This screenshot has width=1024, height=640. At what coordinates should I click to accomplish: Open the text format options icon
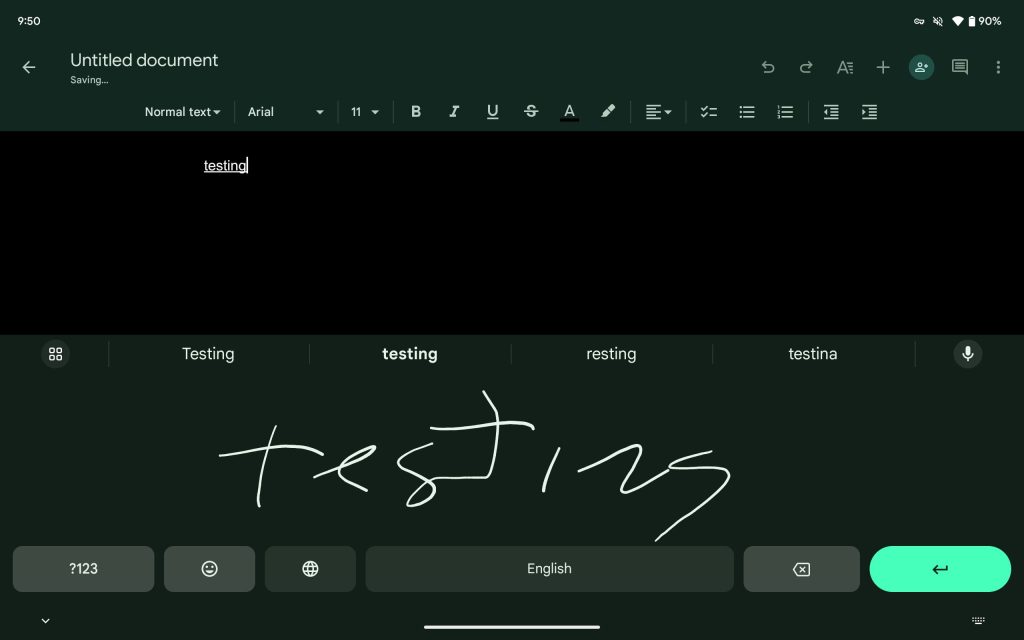coord(845,67)
